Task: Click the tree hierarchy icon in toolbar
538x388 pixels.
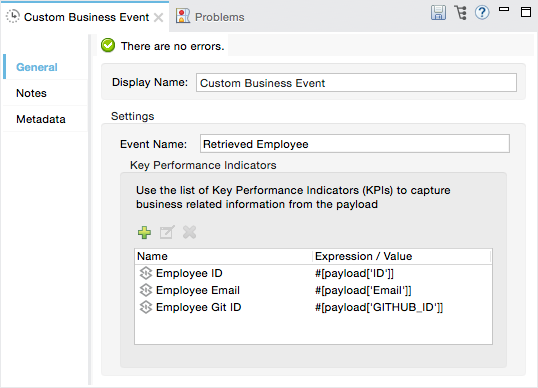Action: tap(460, 13)
